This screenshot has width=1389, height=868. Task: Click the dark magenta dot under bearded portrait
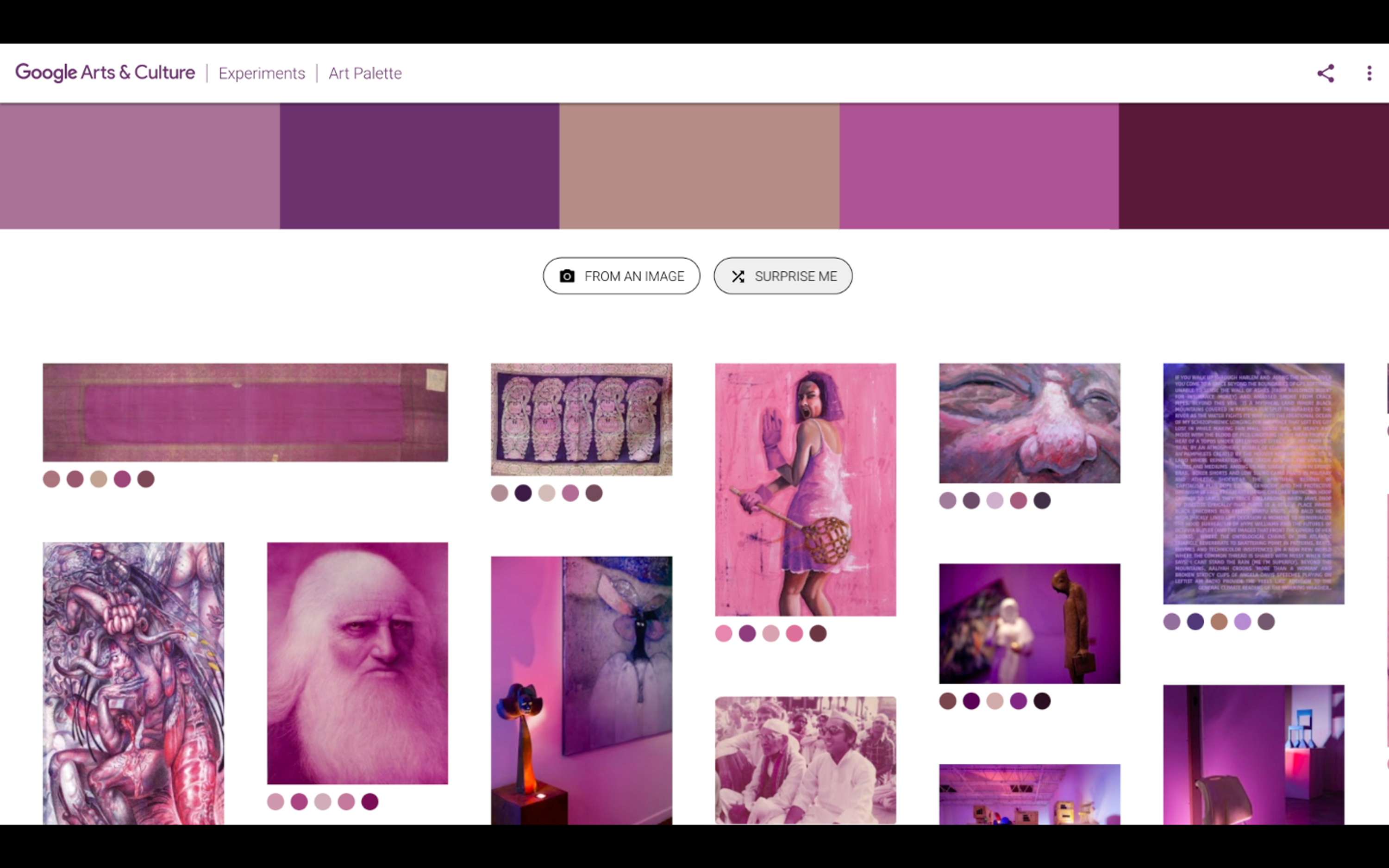(x=369, y=801)
